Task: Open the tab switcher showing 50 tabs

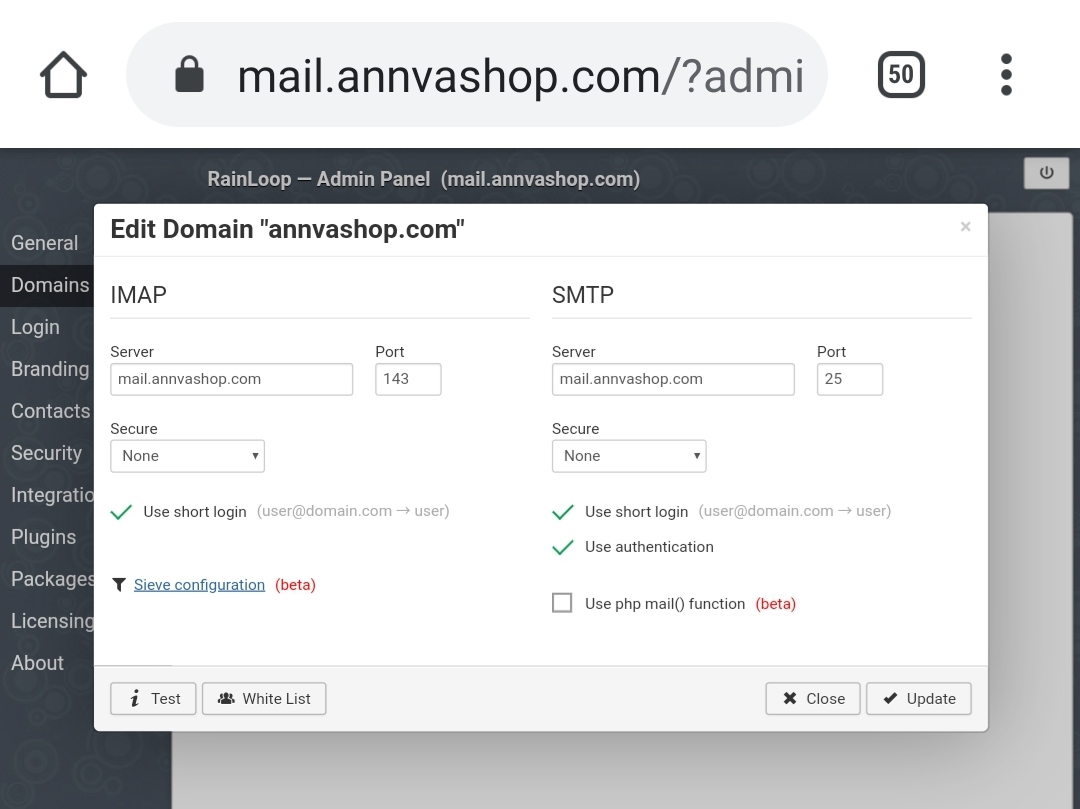Action: point(899,73)
